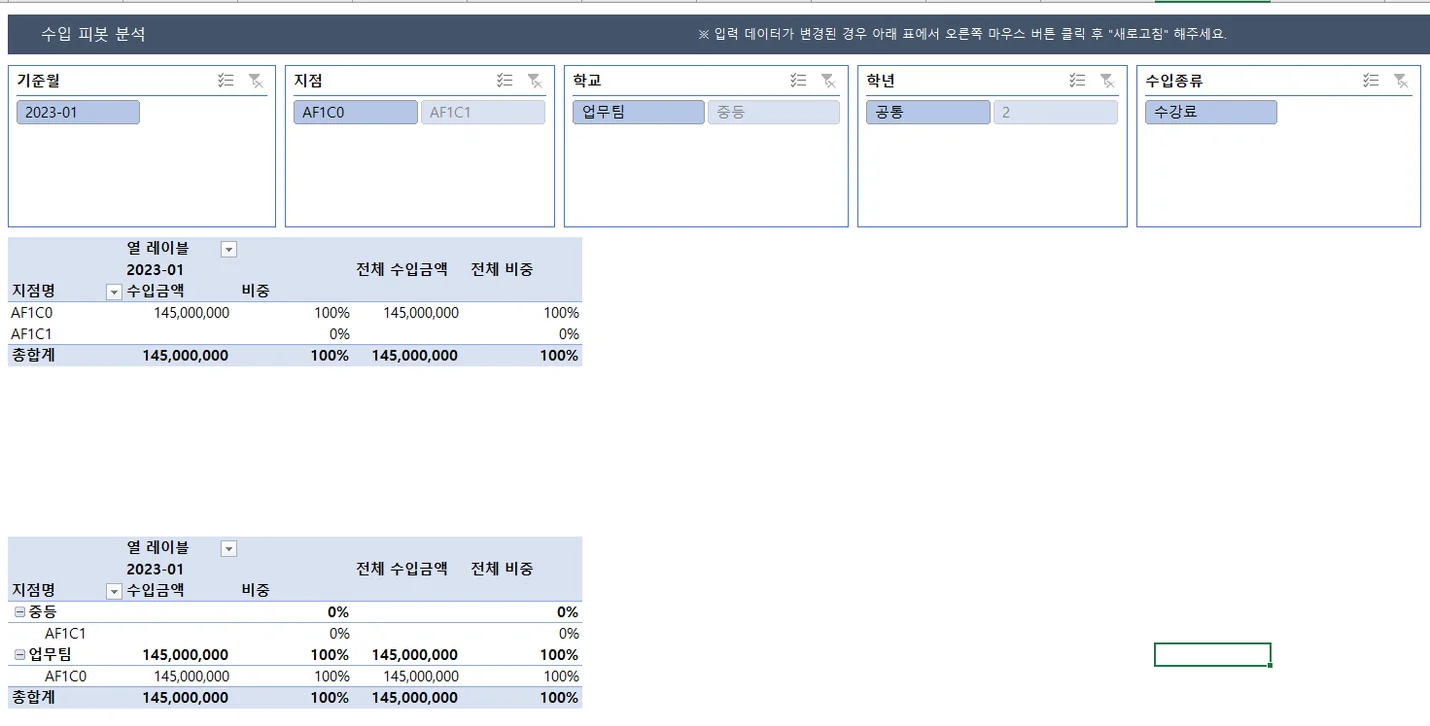1430x726 pixels.
Task: Select the dimmed AF1C1 slicer item
Action: coord(483,112)
